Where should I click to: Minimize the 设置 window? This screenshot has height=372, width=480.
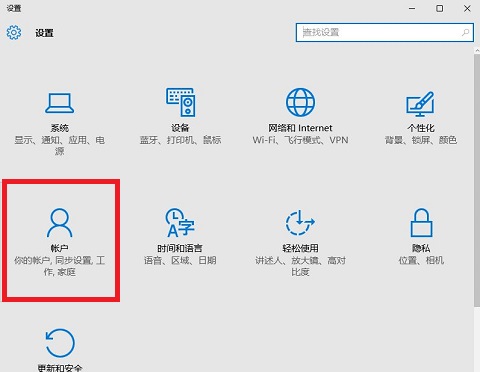(x=412, y=8)
